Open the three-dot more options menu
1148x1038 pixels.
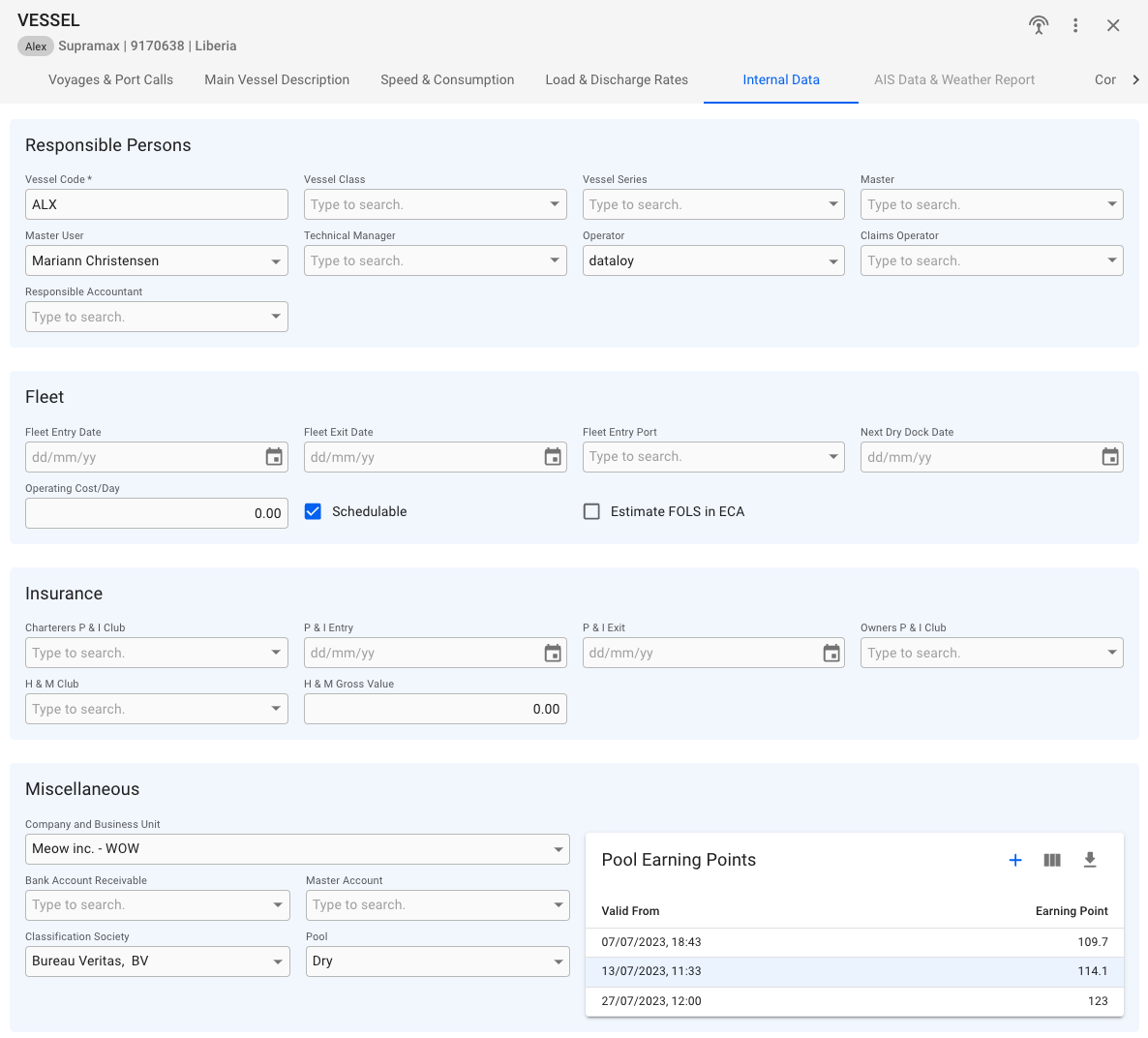point(1075,25)
